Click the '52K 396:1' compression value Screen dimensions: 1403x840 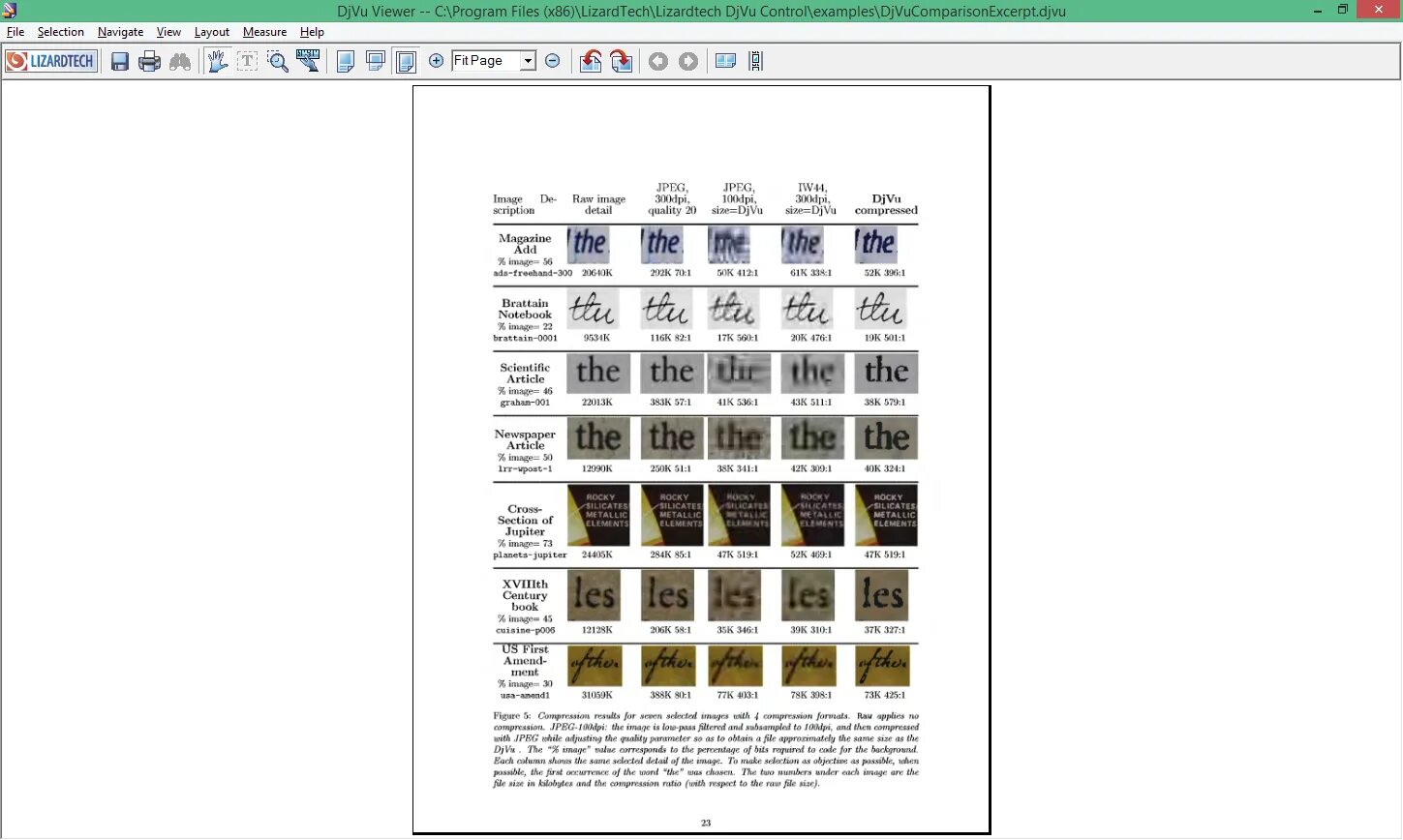coord(885,273)
